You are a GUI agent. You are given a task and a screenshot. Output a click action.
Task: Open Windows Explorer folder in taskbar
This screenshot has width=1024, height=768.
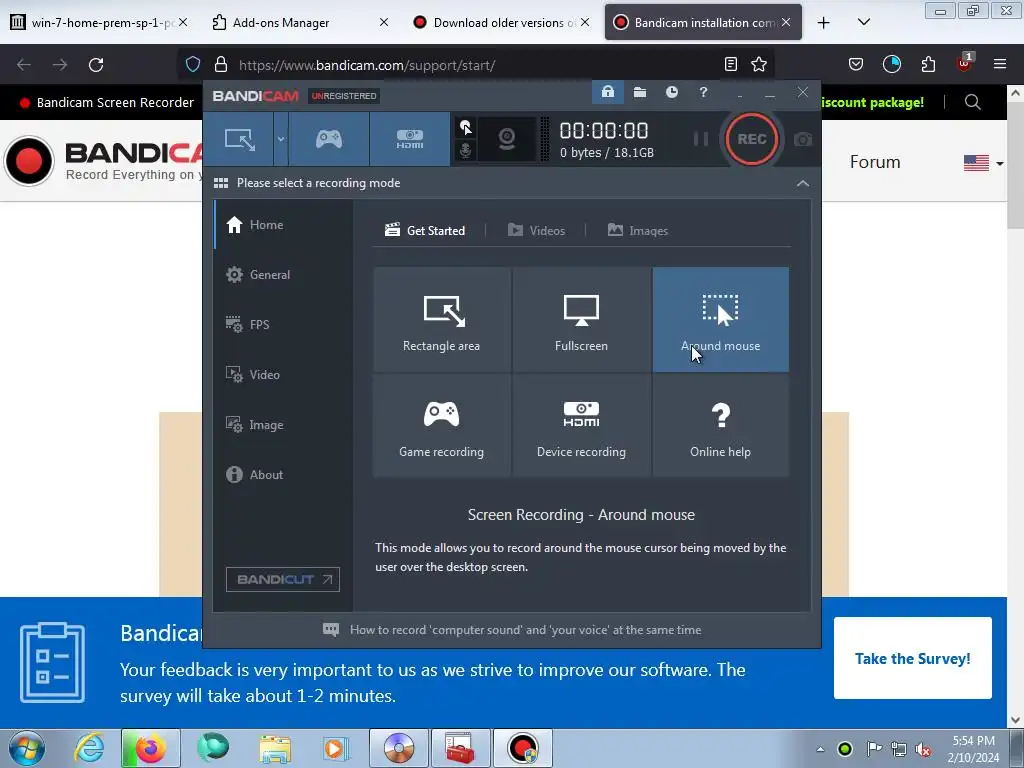275,748
